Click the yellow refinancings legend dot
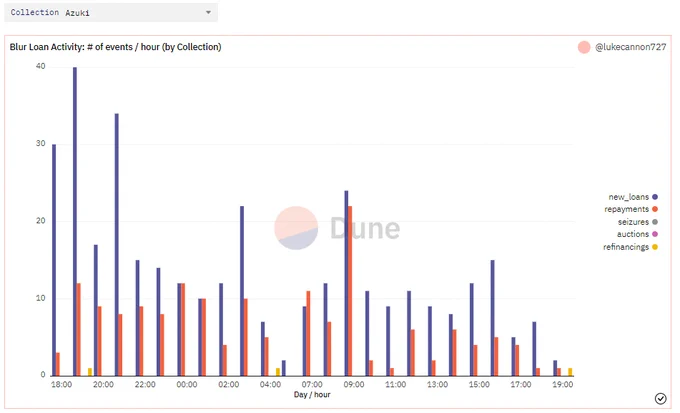The width and height of the screenshot is (680, 413). pyautogui.click(x=655, y=247)
